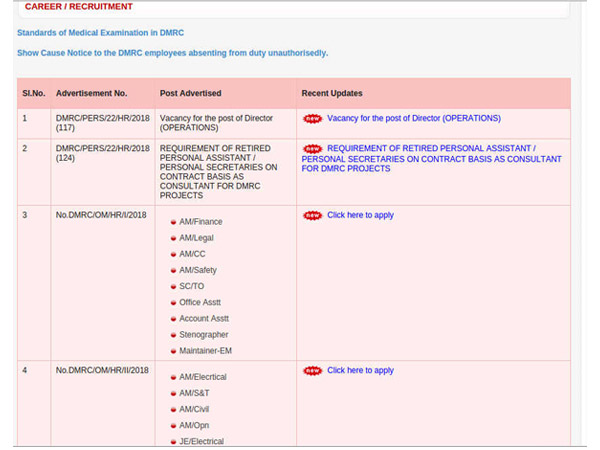The width and height of the screenshot is (600, 450).
Task: Click red bullet beside AM/Safety
Action: coord(173,271)
